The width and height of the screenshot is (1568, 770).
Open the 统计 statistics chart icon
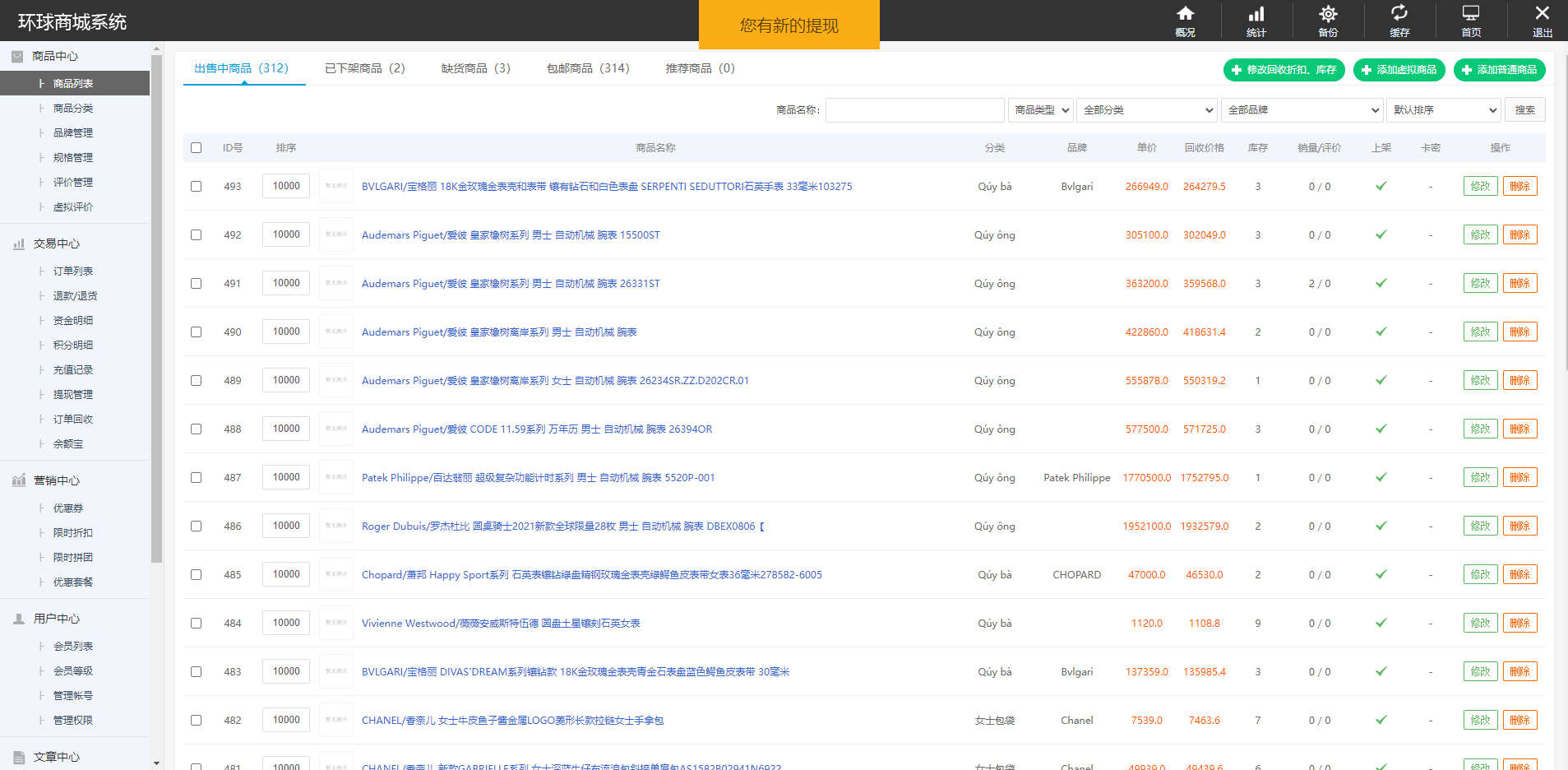pyautogui.click(x=1256, y=13)
